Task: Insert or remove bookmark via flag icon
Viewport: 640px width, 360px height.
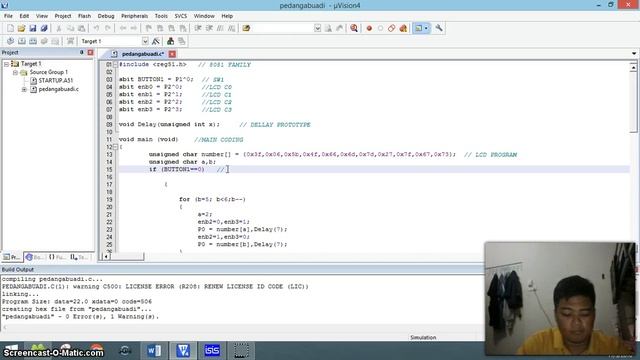Action: (149, 28)
